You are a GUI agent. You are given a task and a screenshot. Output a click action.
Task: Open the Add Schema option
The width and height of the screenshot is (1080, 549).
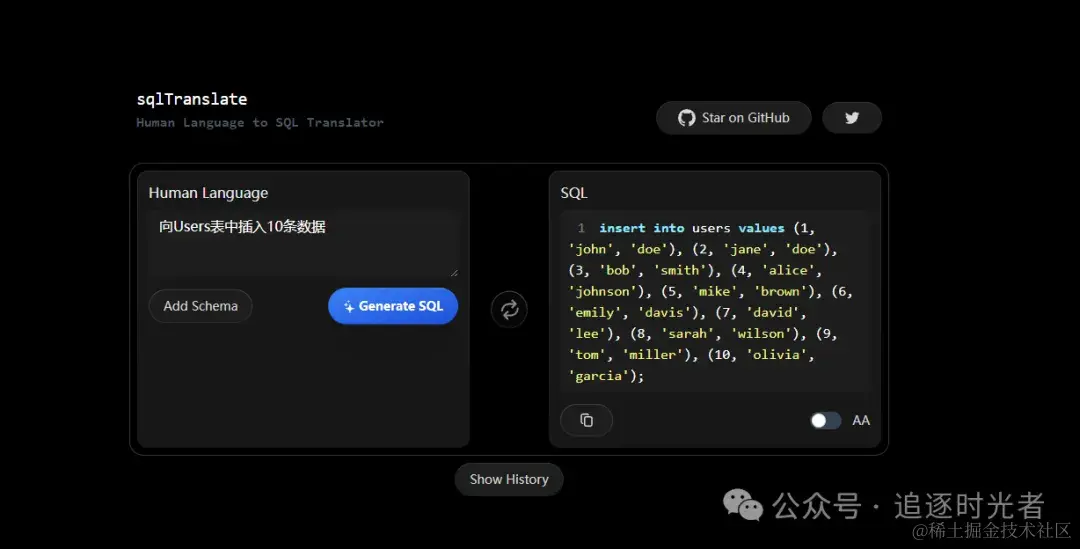tap(200, 306)
